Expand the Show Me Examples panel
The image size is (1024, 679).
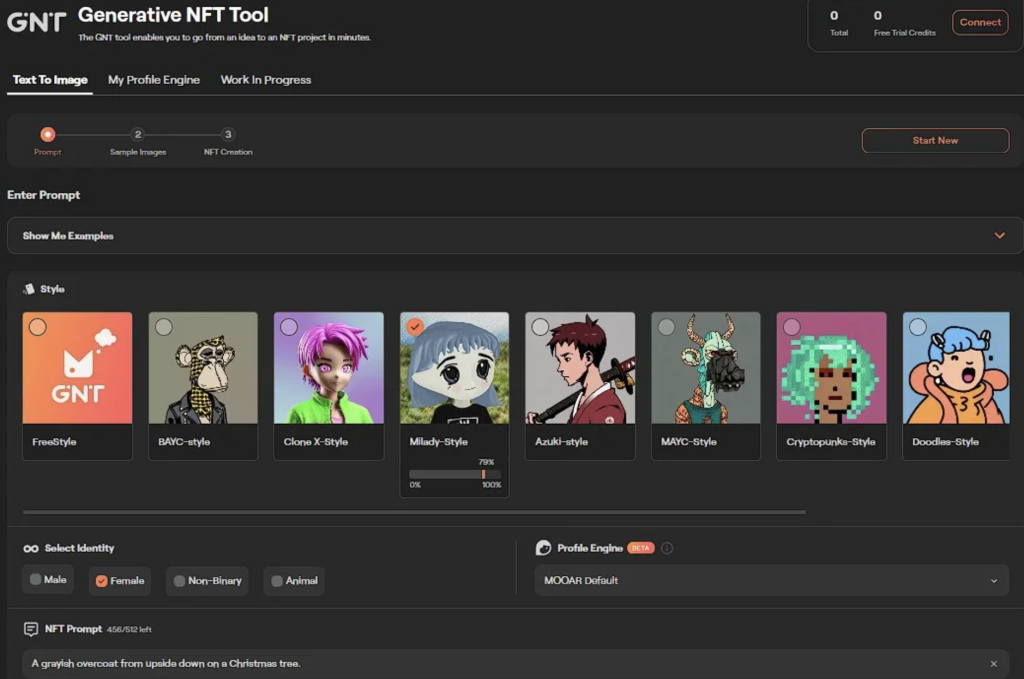(515, 235)
